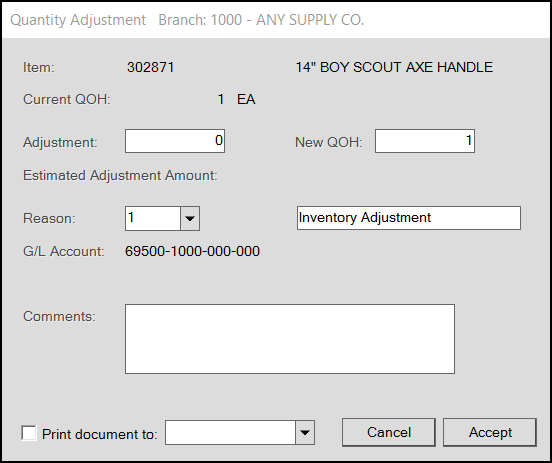The width and height of the screenshot is (552, 463).
Task: Click the 14" BOY SCOUT AXE HANDLE description
Action: [x=394, y=67]
